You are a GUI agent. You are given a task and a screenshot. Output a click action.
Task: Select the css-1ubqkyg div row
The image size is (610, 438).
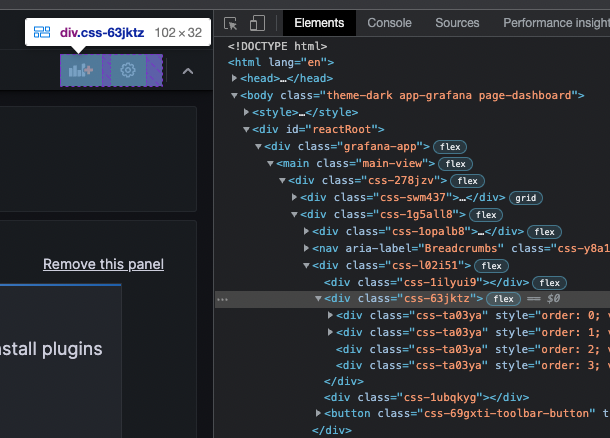click(x=426, y=397)
